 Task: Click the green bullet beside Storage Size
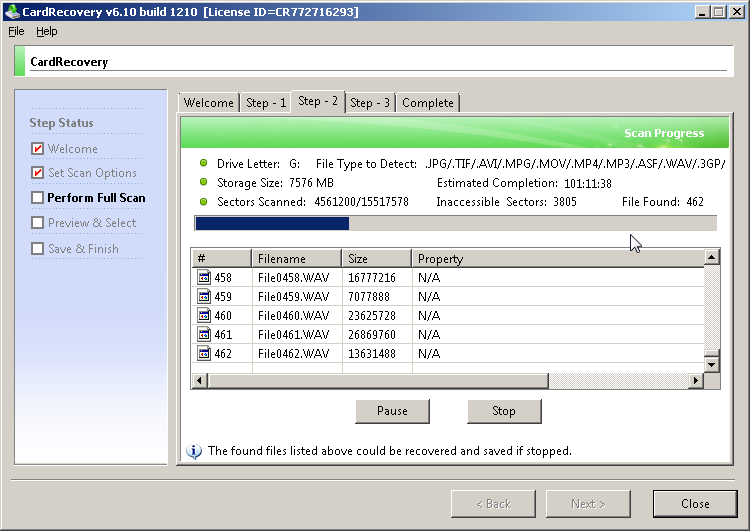pyautogui.click(x=203, y=182)
